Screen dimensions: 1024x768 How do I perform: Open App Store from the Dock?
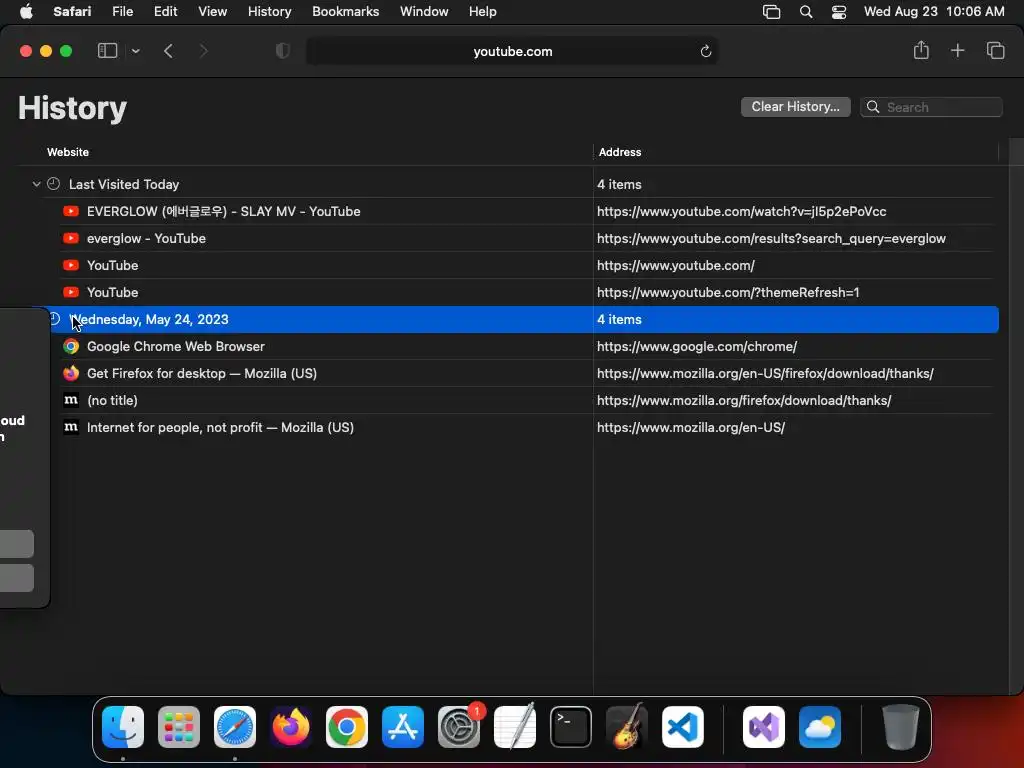[x=403, y=727]
